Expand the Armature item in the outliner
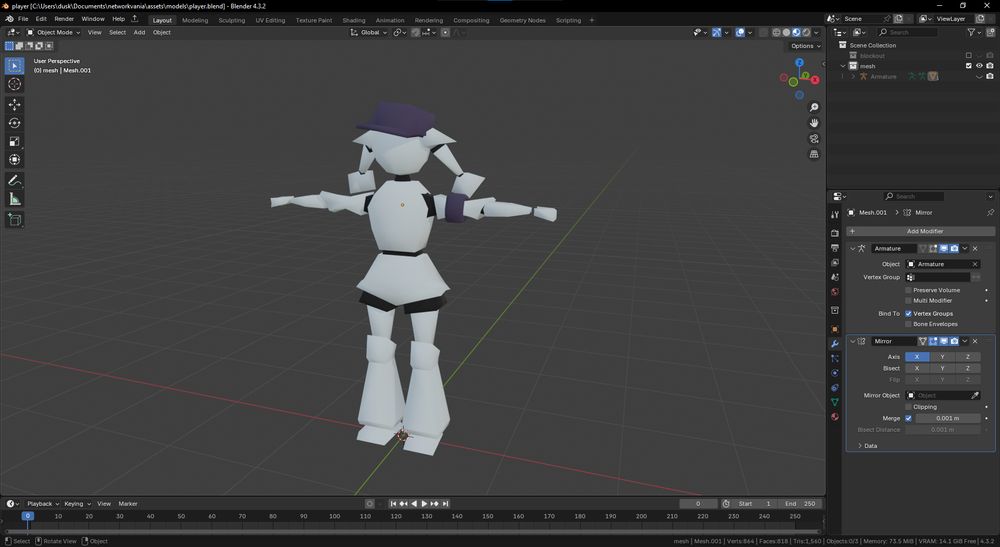 tap(853, 76)
